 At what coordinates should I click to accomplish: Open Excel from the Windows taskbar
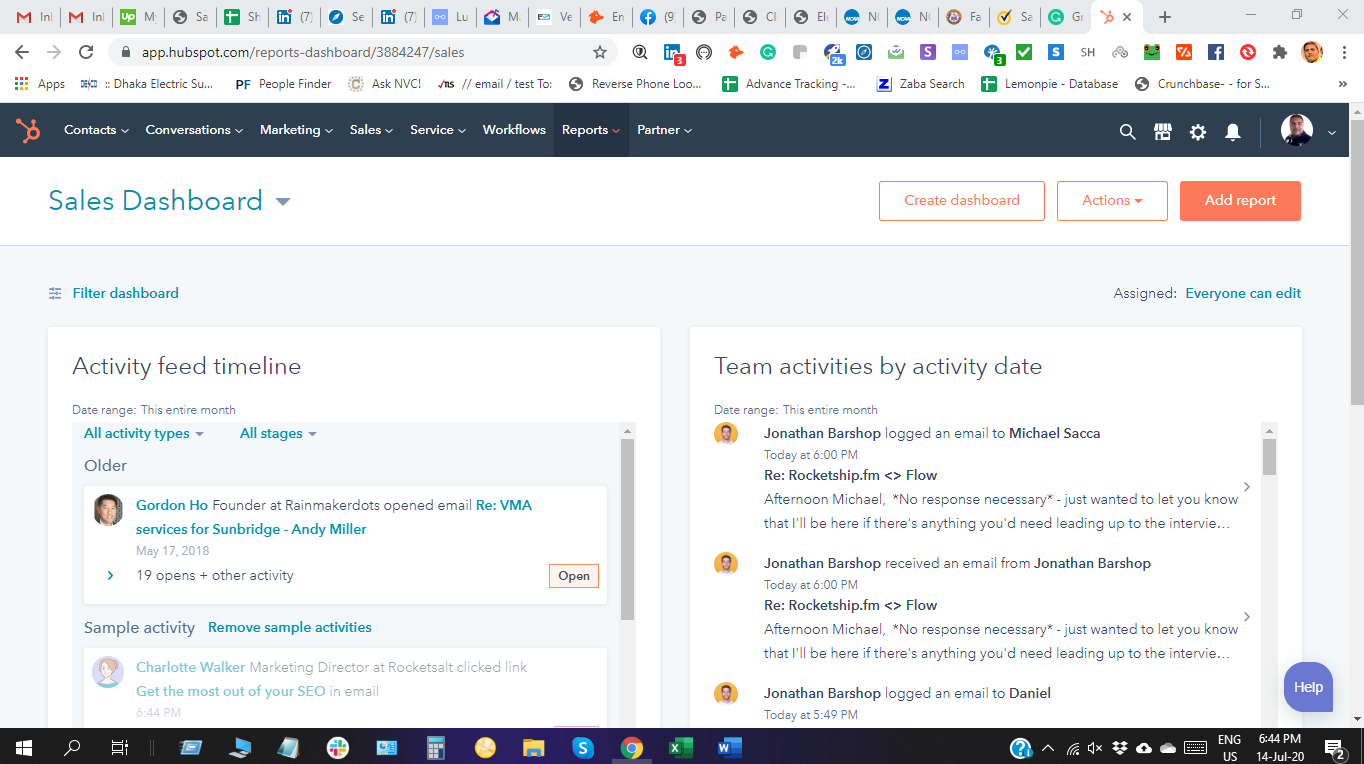[680, 747]
